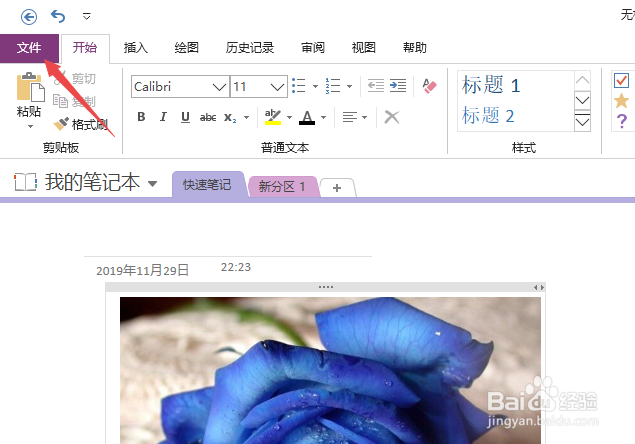Expand the 粘贴 options arrow

(x=30, y=127)
